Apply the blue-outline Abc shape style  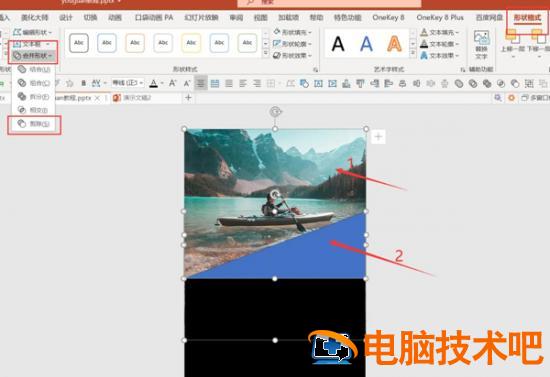[x=107, y=43]
